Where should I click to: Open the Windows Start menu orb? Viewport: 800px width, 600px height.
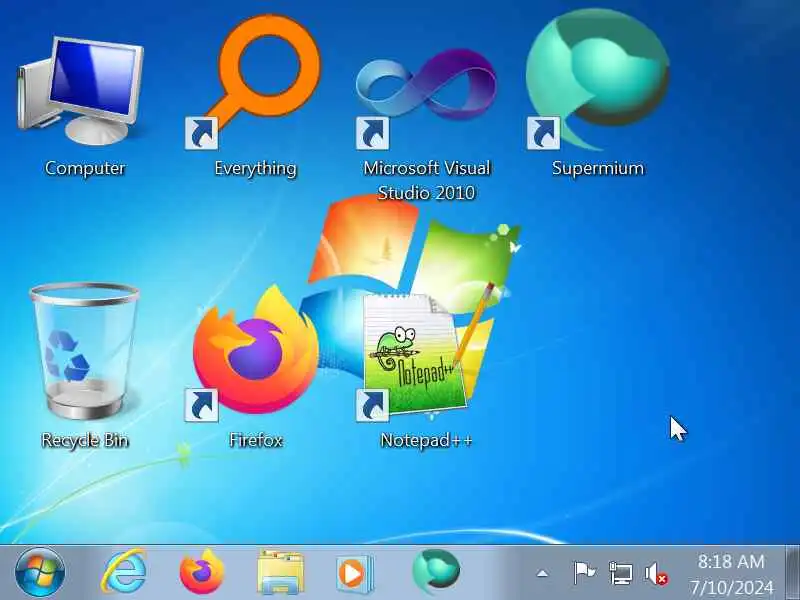click(40, 572)
